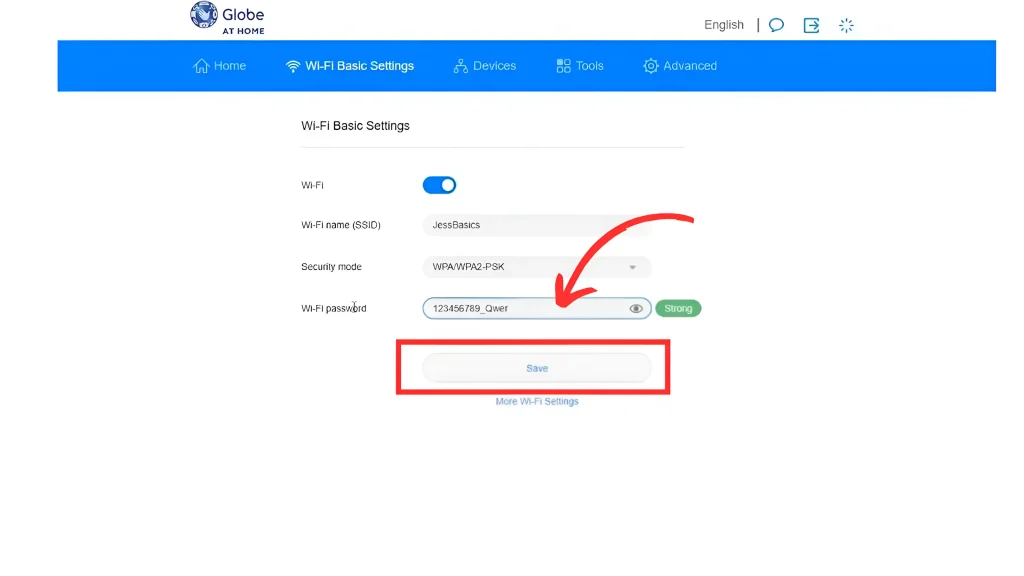This screenshot has height=576, width=1024.
Task: Open the More Wi-Fi Settings link
Action: [x=537, y=402]
